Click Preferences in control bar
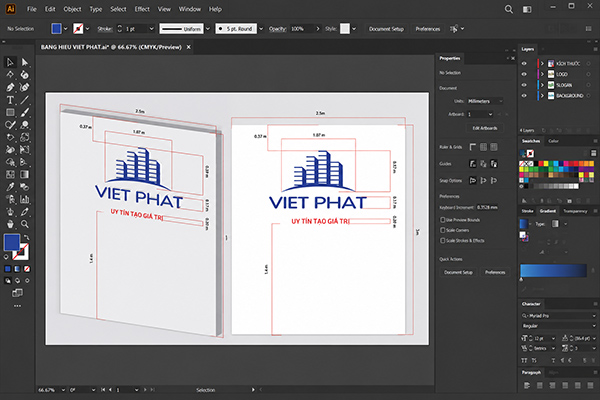 click(x=428, y=29)
